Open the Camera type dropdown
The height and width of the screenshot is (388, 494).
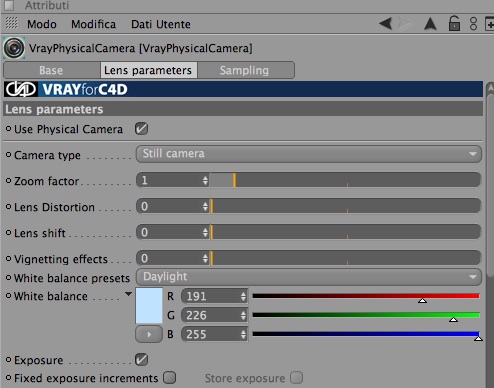tap(309, 154)
